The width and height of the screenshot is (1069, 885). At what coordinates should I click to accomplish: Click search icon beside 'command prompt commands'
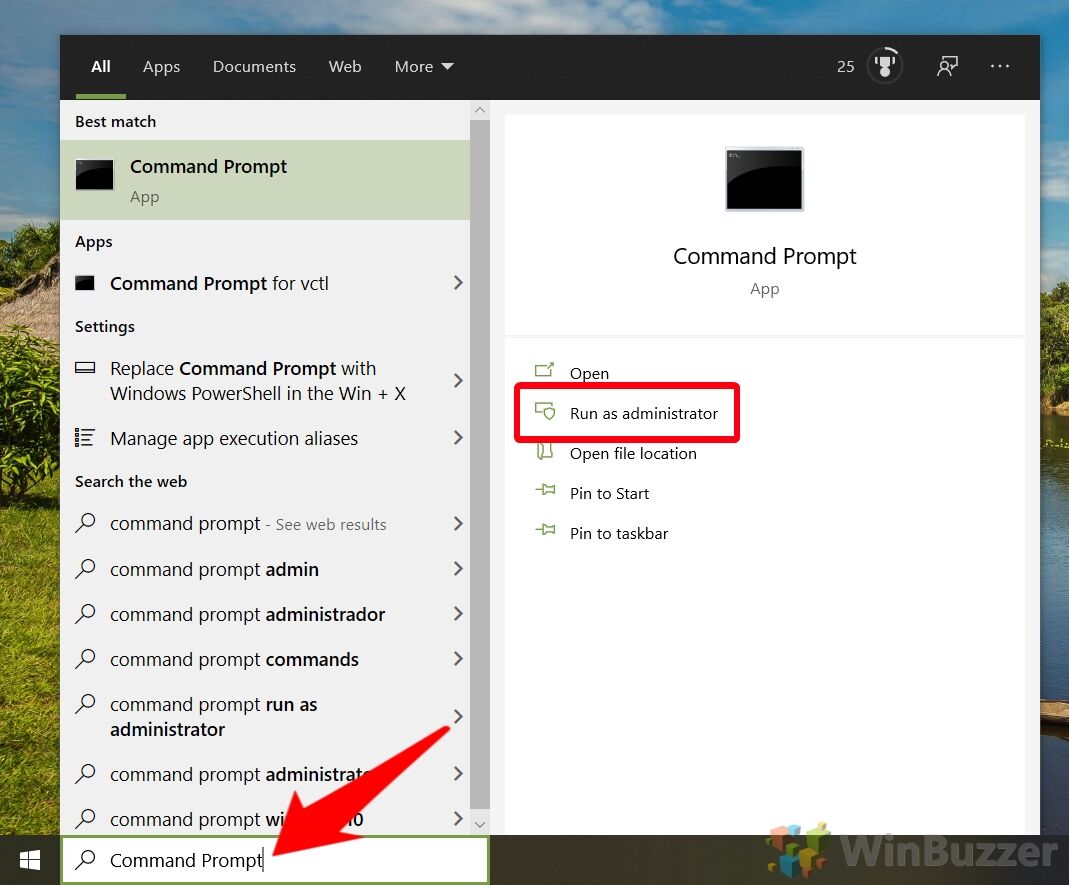[85, 658]
